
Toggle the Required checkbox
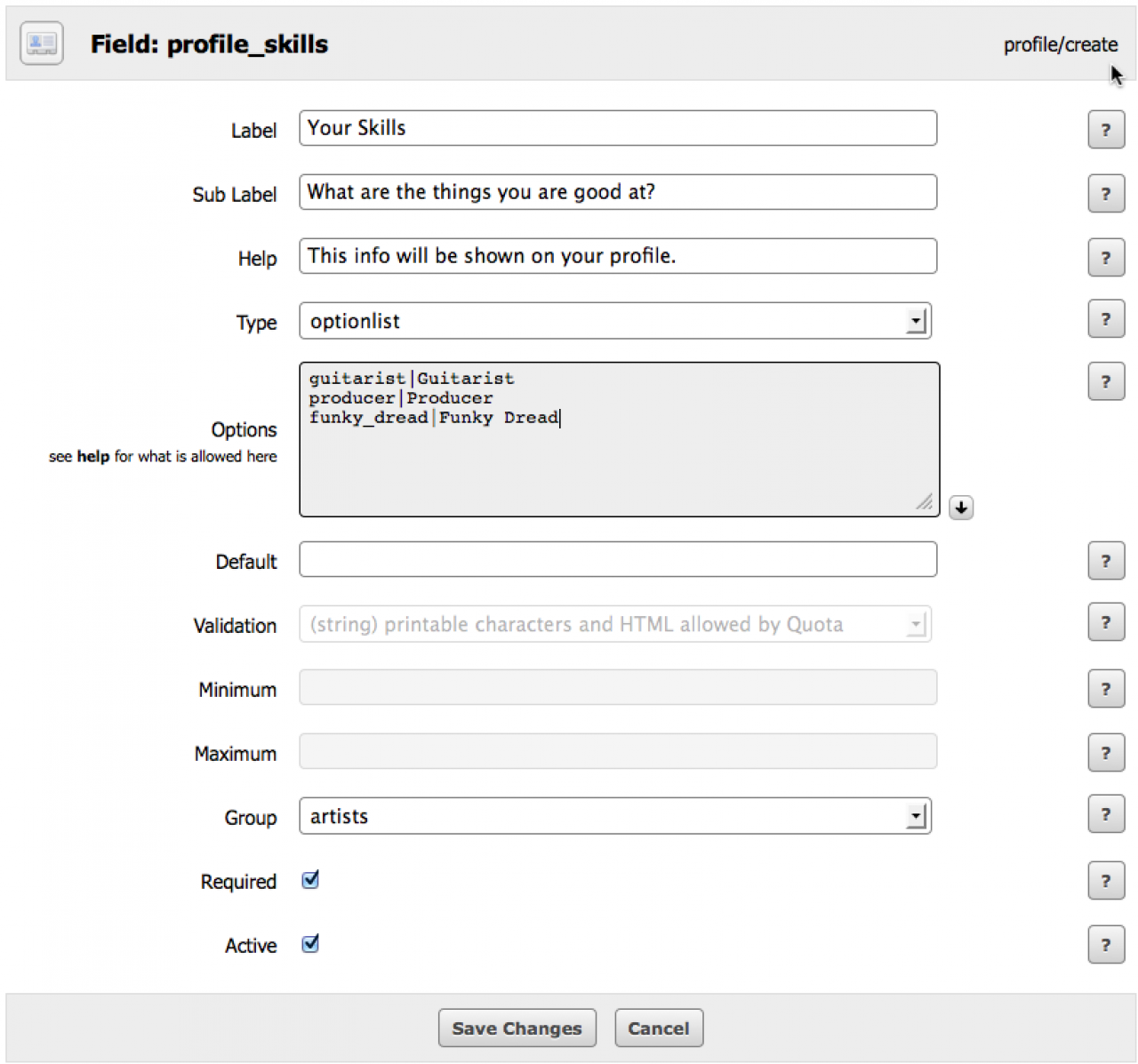310,880
